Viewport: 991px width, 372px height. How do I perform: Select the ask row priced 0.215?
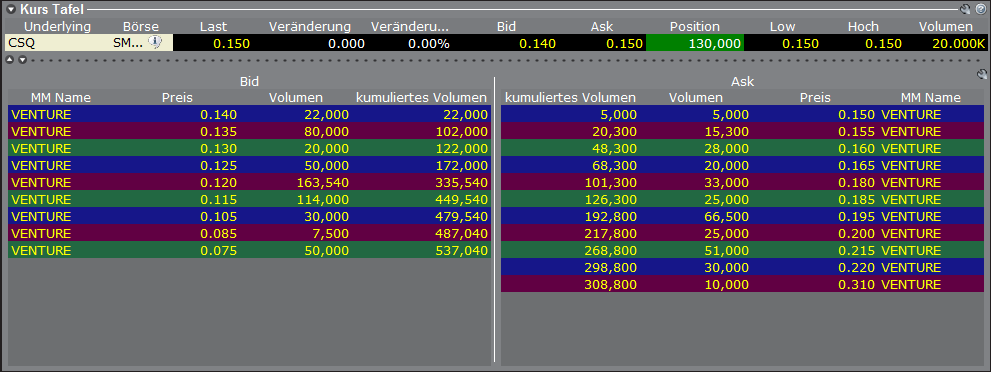(744, 251)
